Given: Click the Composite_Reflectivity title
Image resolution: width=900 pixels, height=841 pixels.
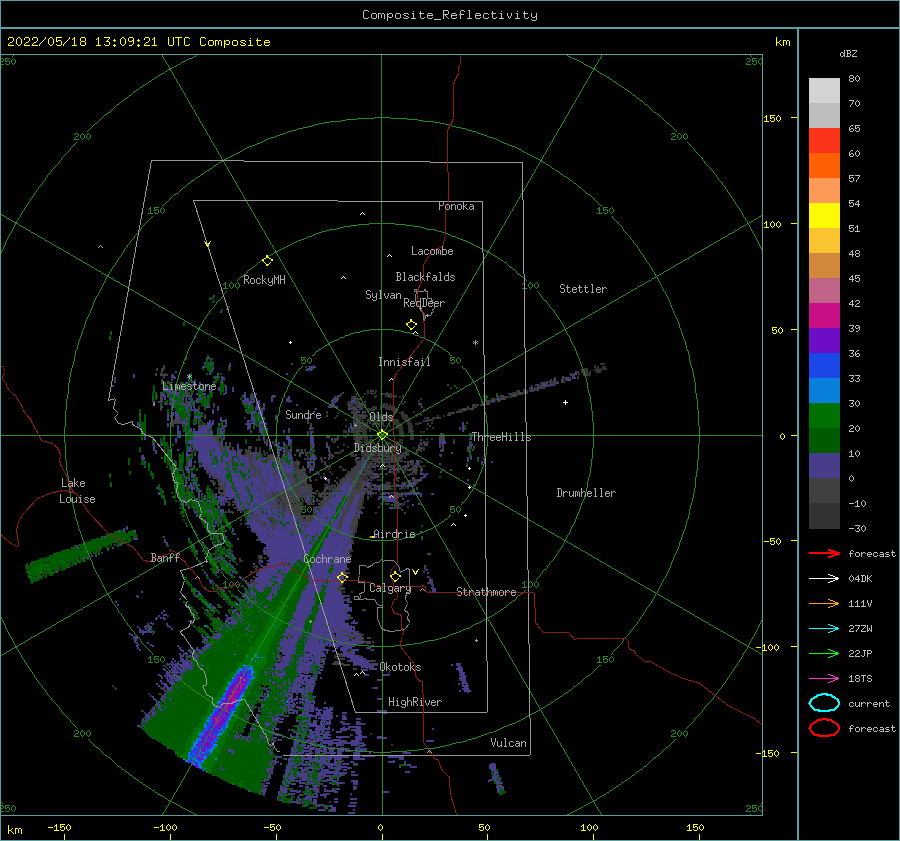Looking at the screenshot, I should (450, 15).
